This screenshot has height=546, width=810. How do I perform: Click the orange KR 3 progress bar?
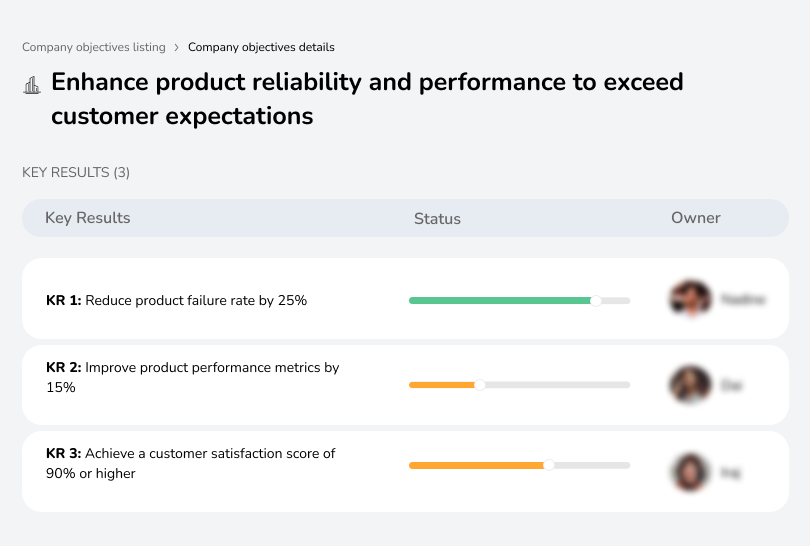coord(477,465)
